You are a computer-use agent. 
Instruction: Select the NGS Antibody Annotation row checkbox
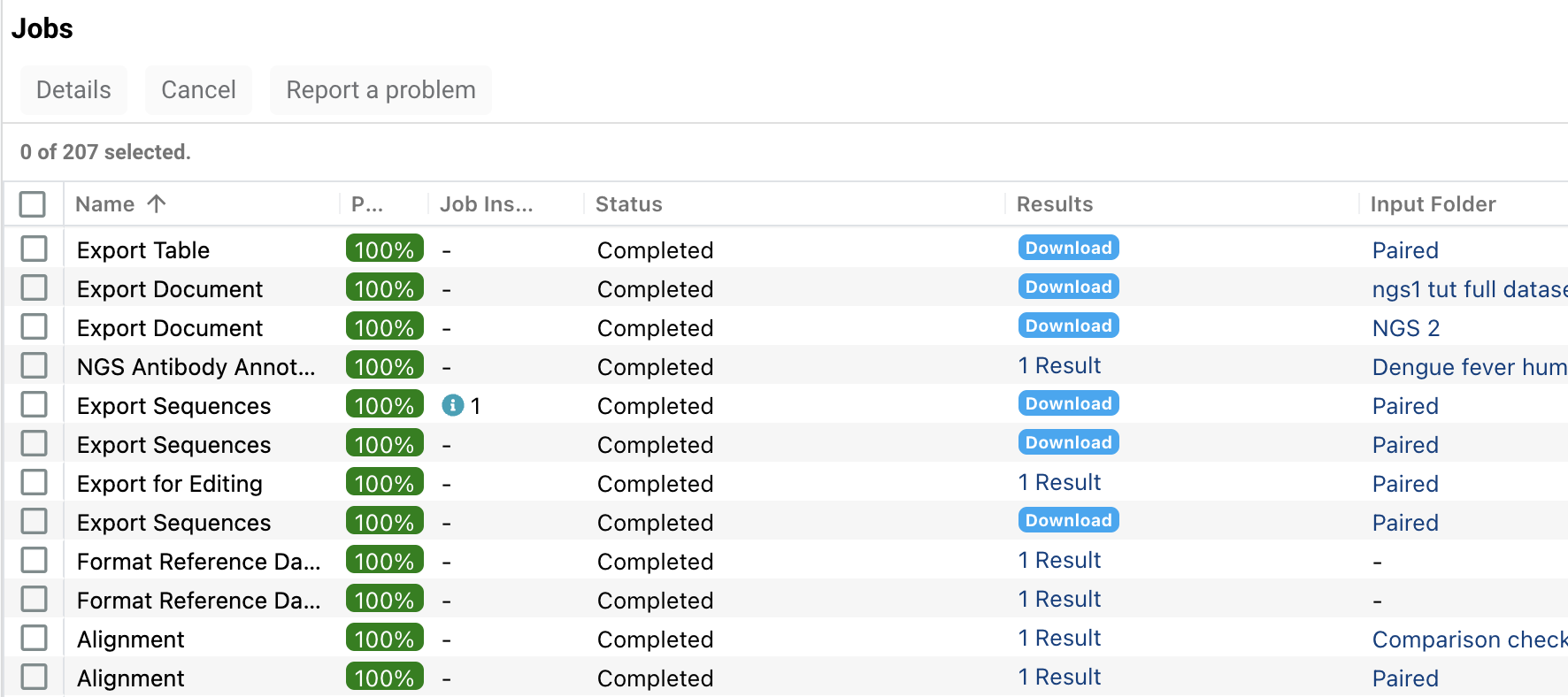point(35,366)
